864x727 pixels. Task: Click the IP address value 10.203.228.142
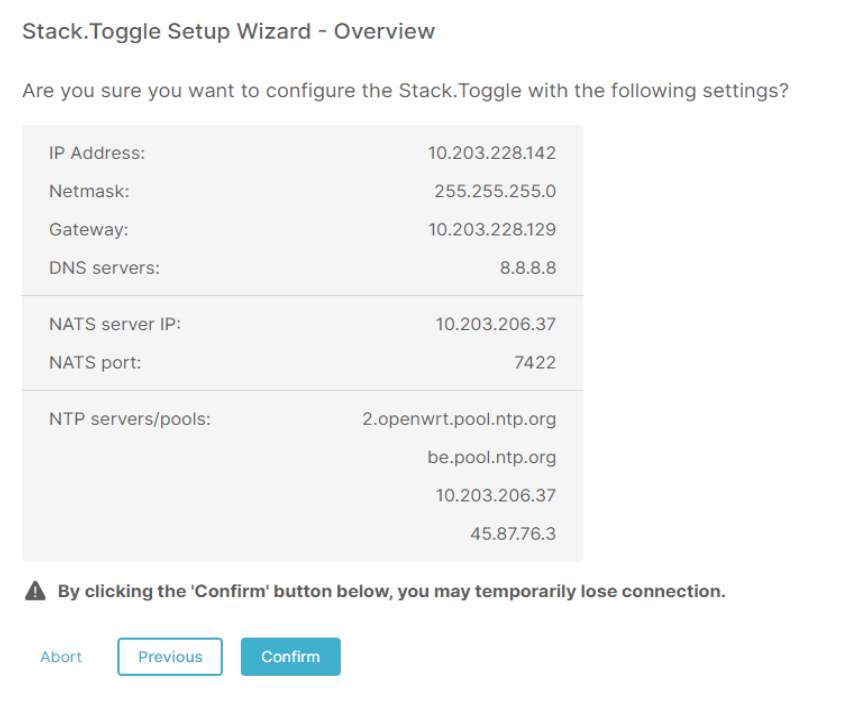pos(492,153)
